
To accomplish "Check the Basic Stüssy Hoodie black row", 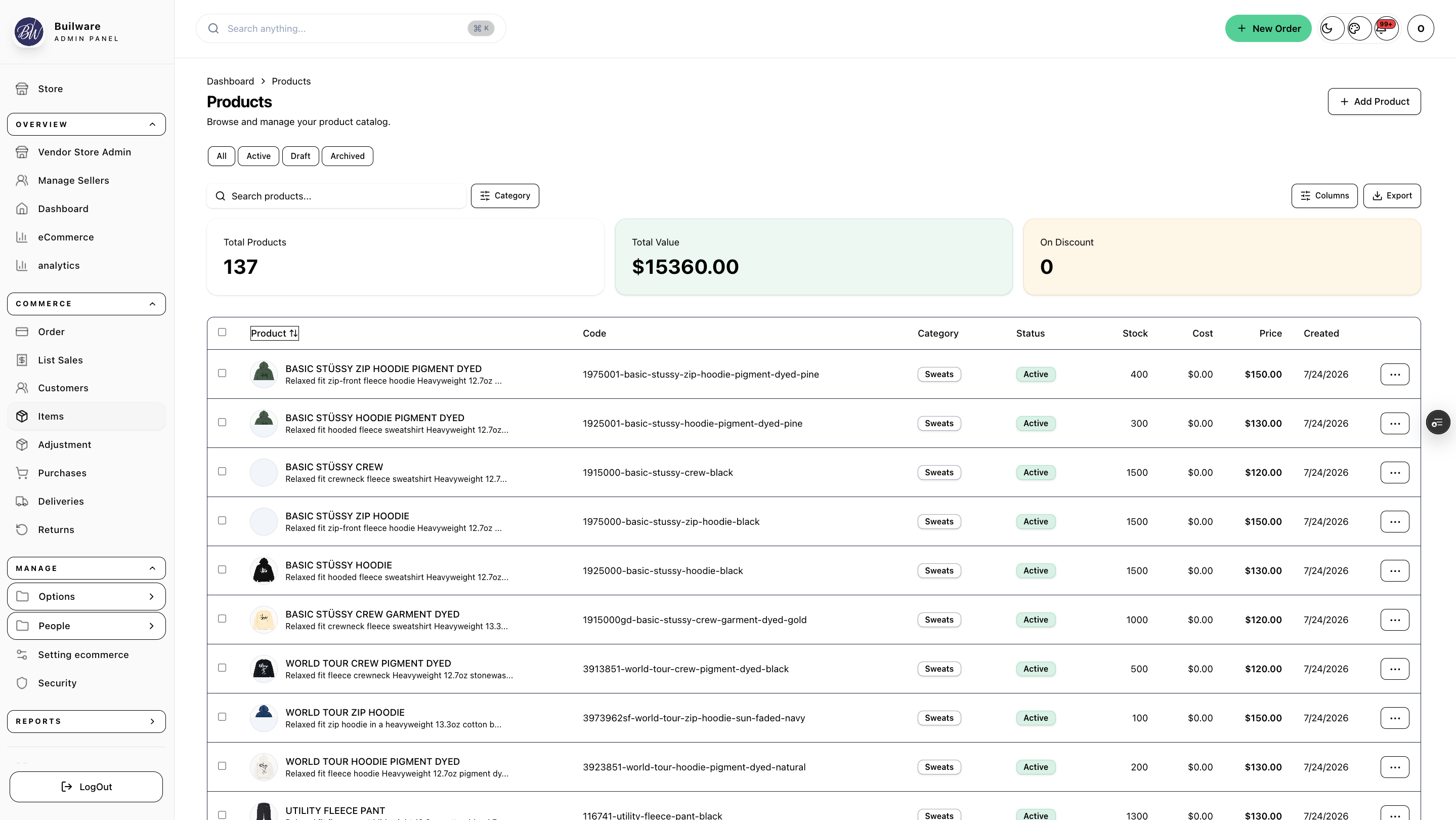I will coord(222,569).
